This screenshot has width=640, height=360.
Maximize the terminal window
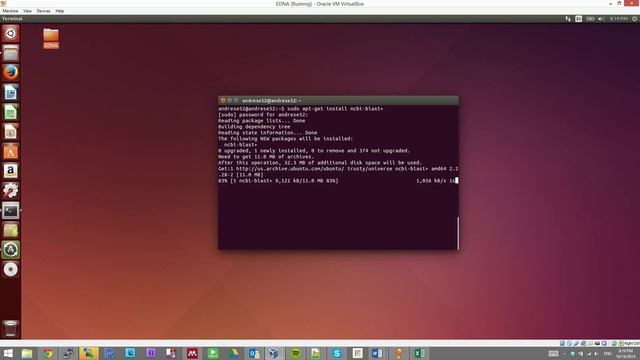tap(236, 100)
